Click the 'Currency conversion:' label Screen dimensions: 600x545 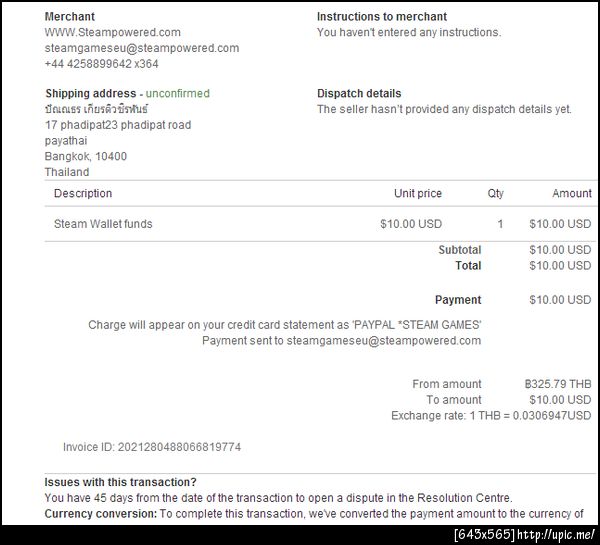tap(101, 514)
